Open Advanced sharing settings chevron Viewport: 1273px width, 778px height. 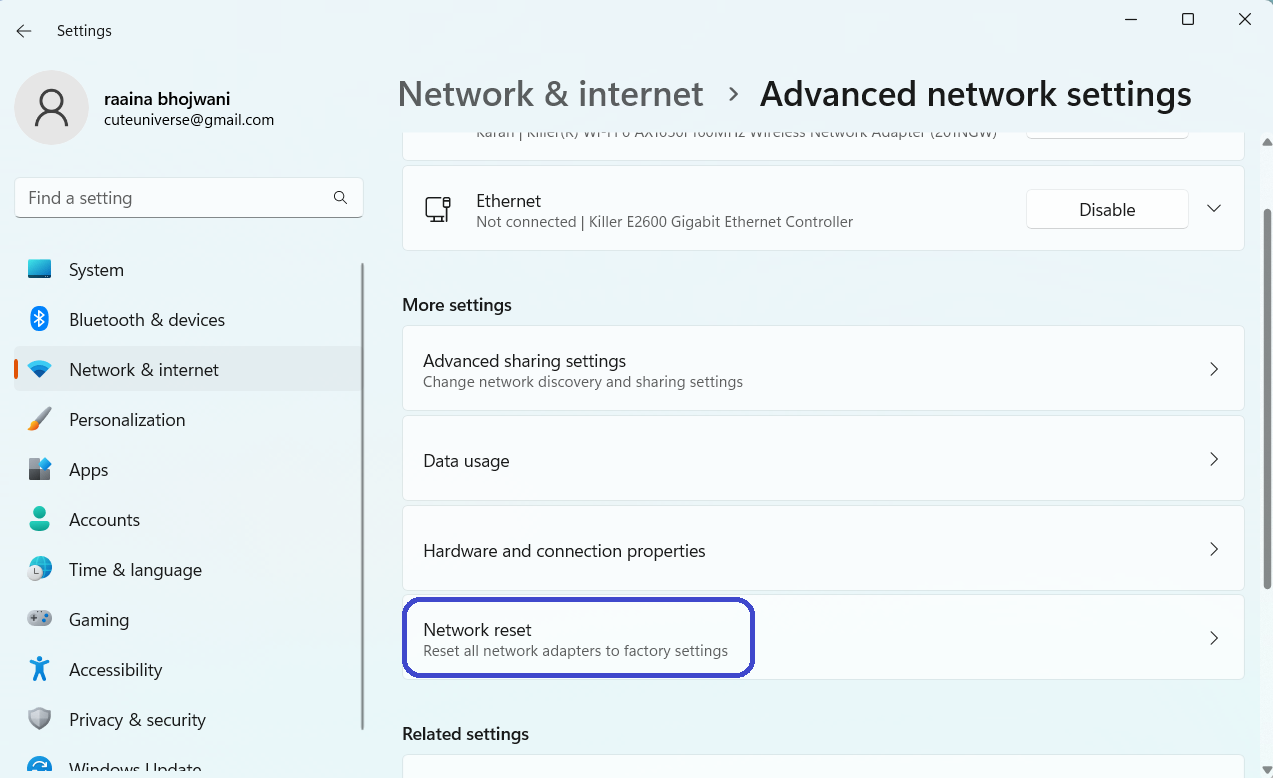click(1214, 369)
